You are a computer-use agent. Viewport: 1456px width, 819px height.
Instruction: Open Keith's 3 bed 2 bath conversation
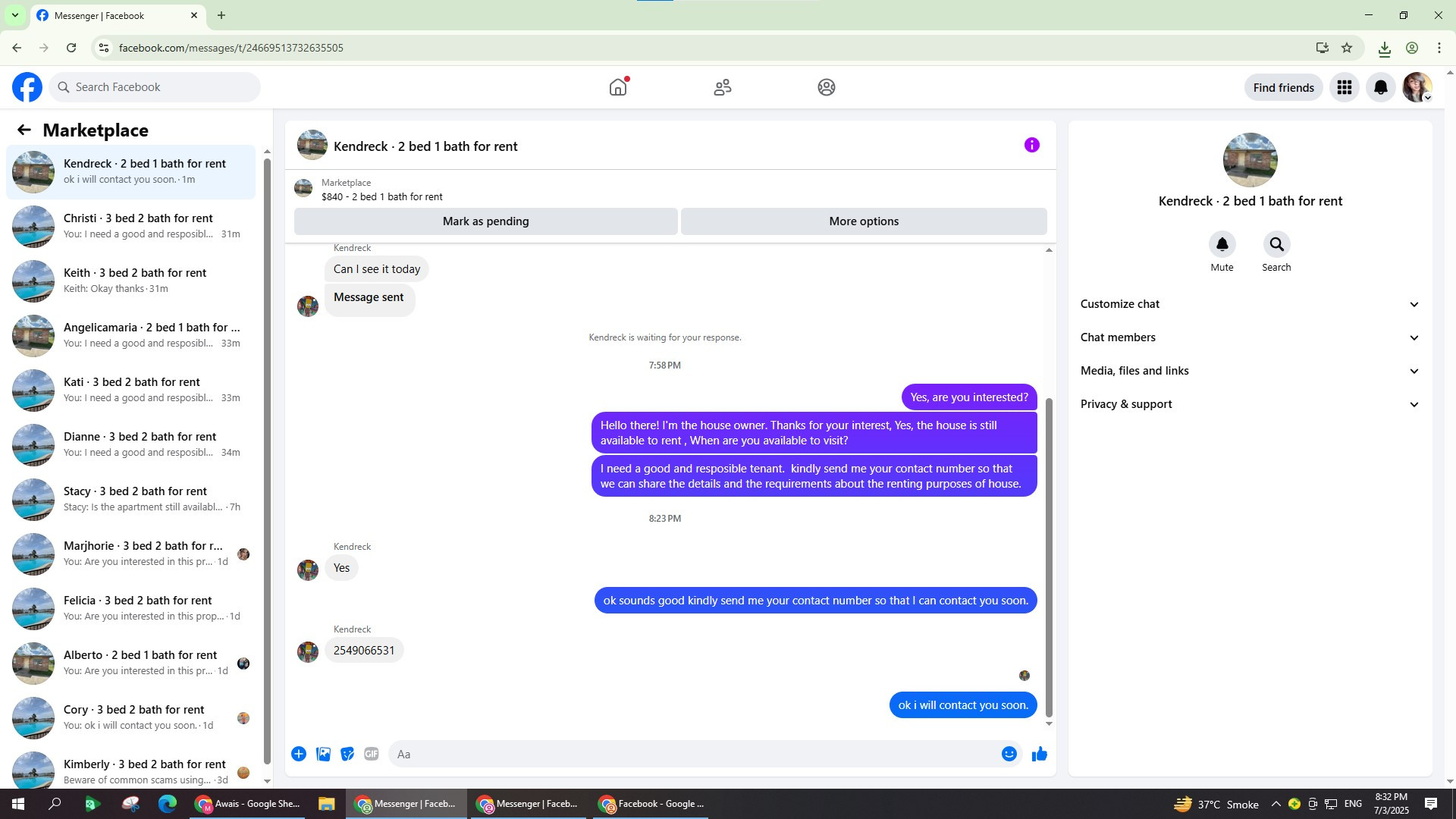click(x=135, y=281)
